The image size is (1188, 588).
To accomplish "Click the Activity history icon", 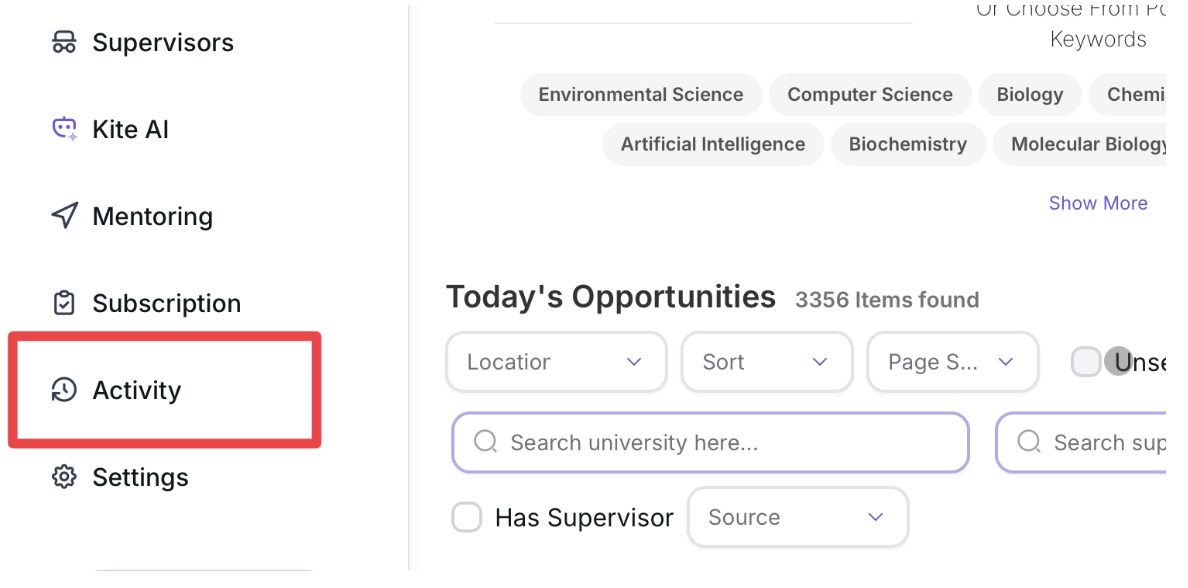I will pos(64,390).
